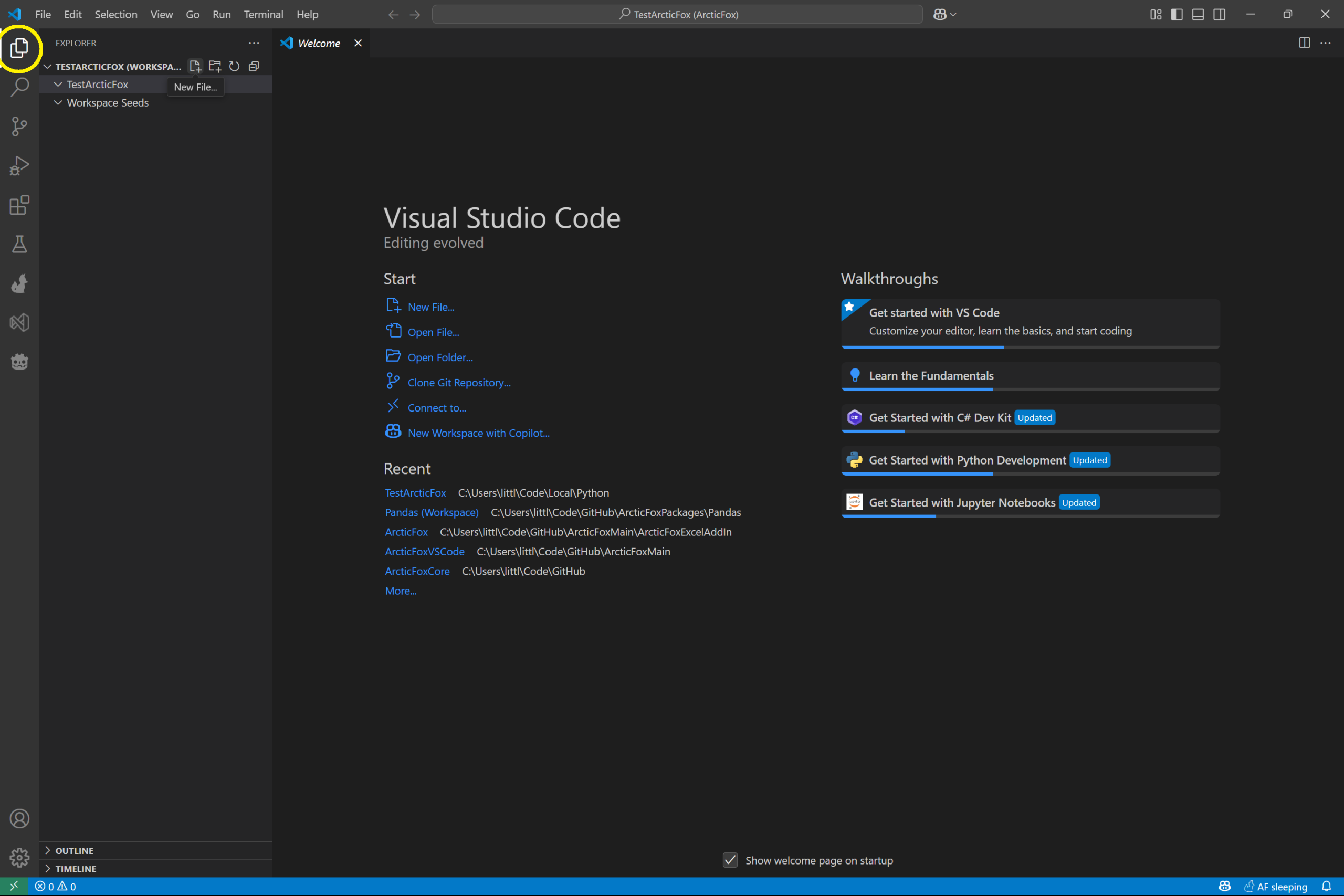Open Explorer Views and More Actions menu
1344x896 pixels.
tap(254, 43)
